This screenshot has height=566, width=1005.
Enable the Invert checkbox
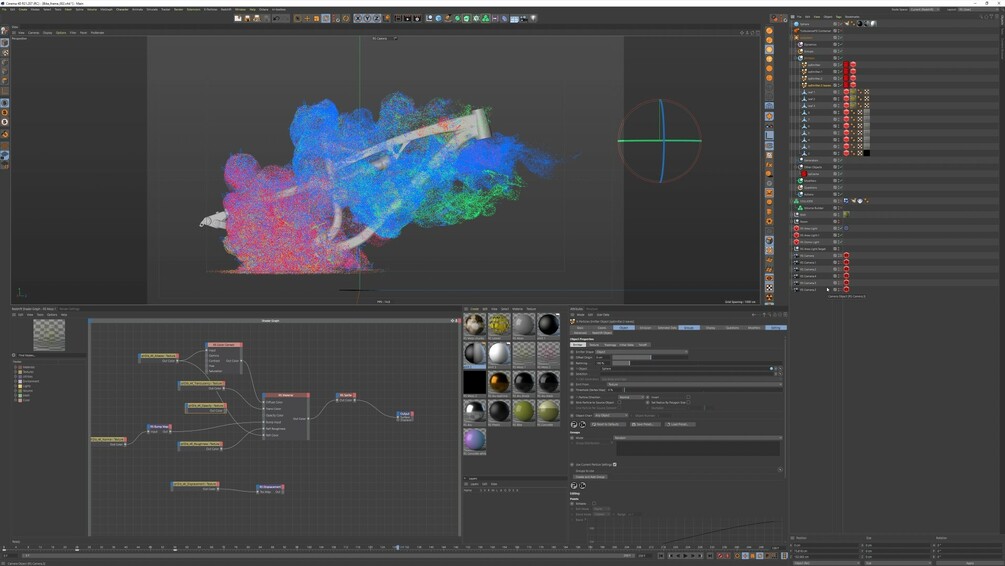pyautogui.click(x=688, y=397)
